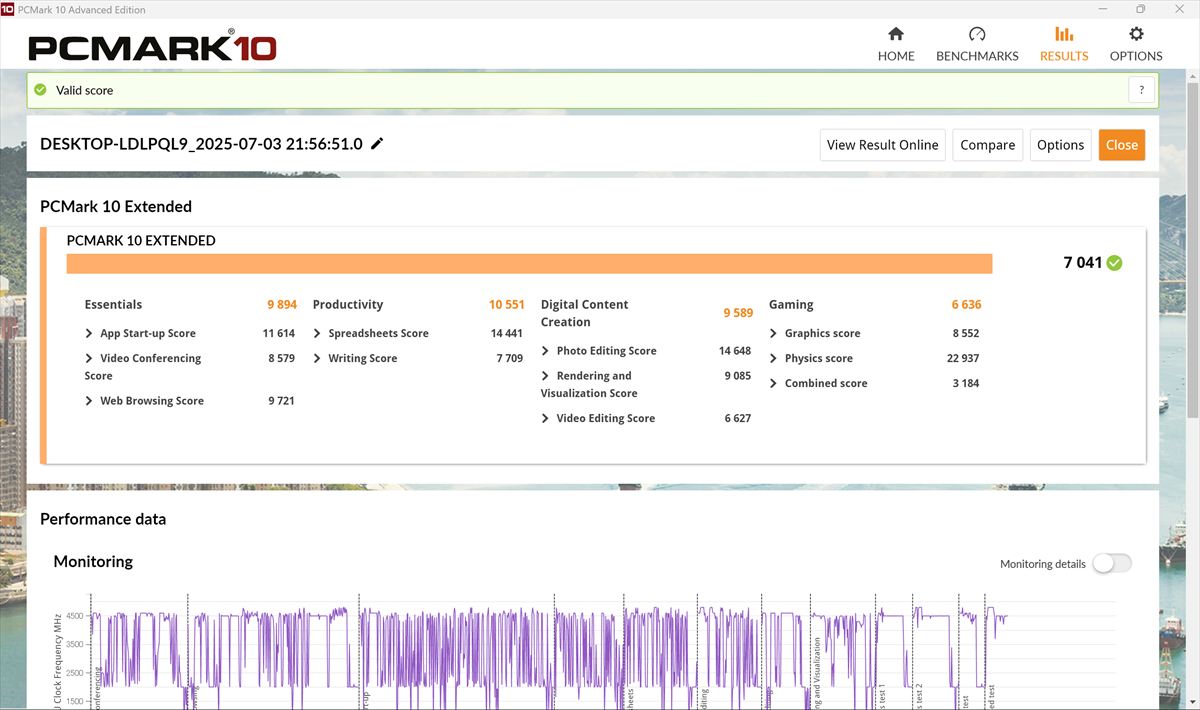The image size is (1200, 710).
Task: Click the 4500 MHz axis label
Action: pyautogui.click(x=77, y=617)
